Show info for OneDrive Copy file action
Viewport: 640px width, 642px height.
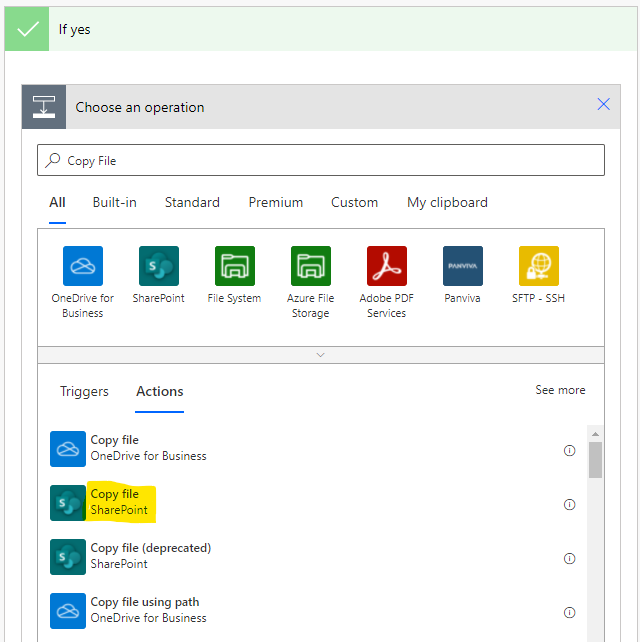tap(570, 450)
